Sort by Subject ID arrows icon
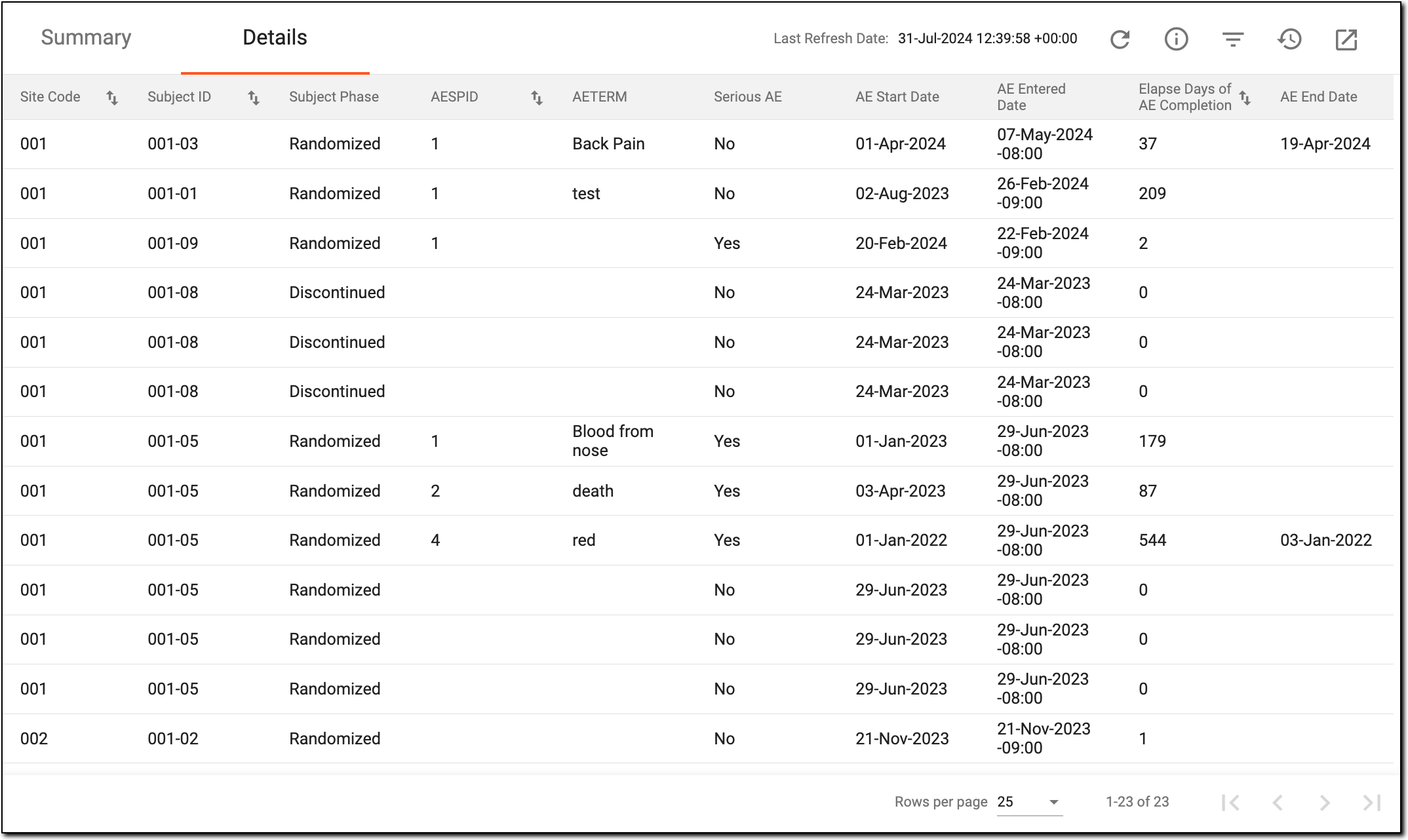The width and height of the screenshot is (1408, 840). pos(254,98)
